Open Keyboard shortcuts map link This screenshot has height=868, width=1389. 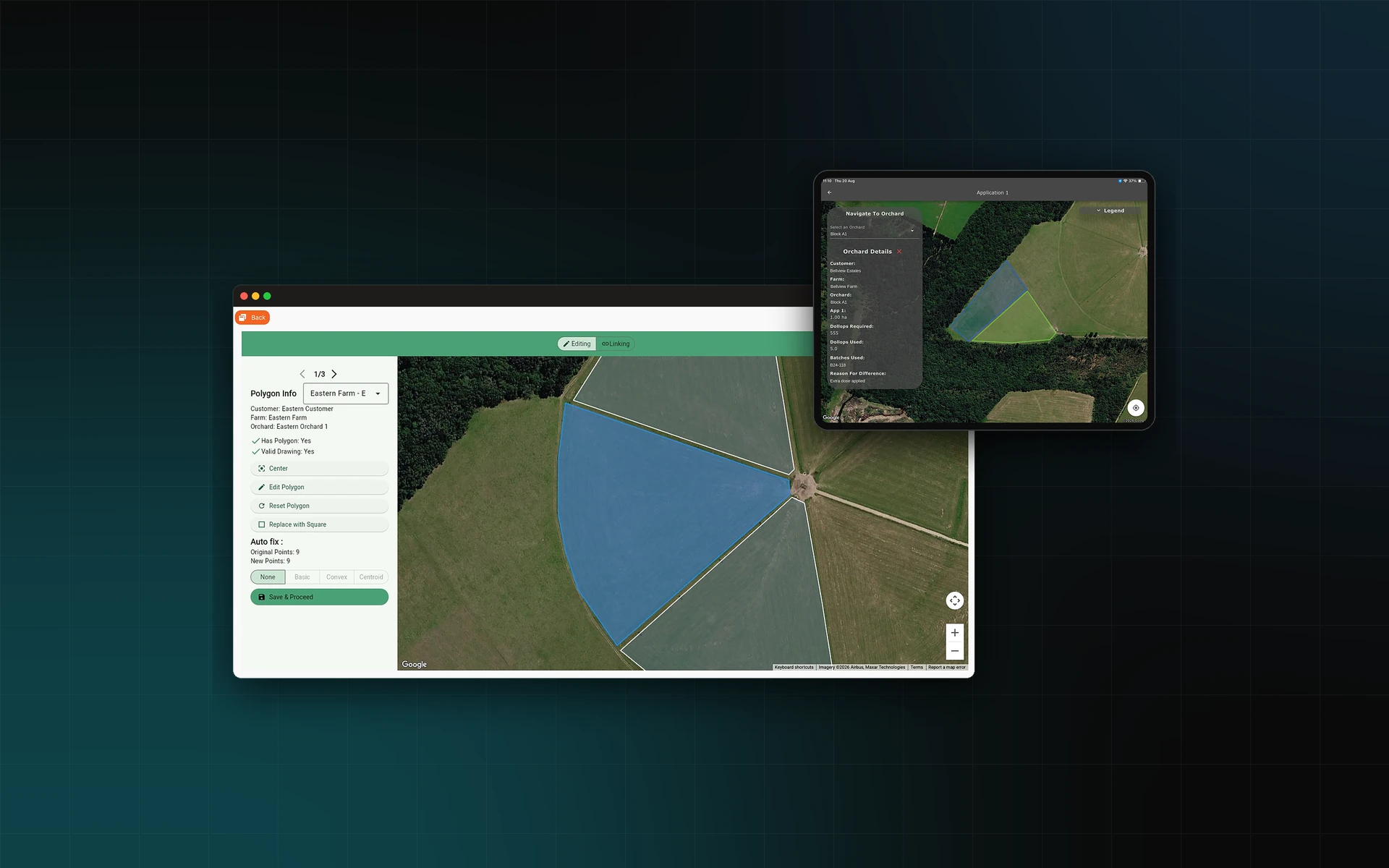coord(794,668)
